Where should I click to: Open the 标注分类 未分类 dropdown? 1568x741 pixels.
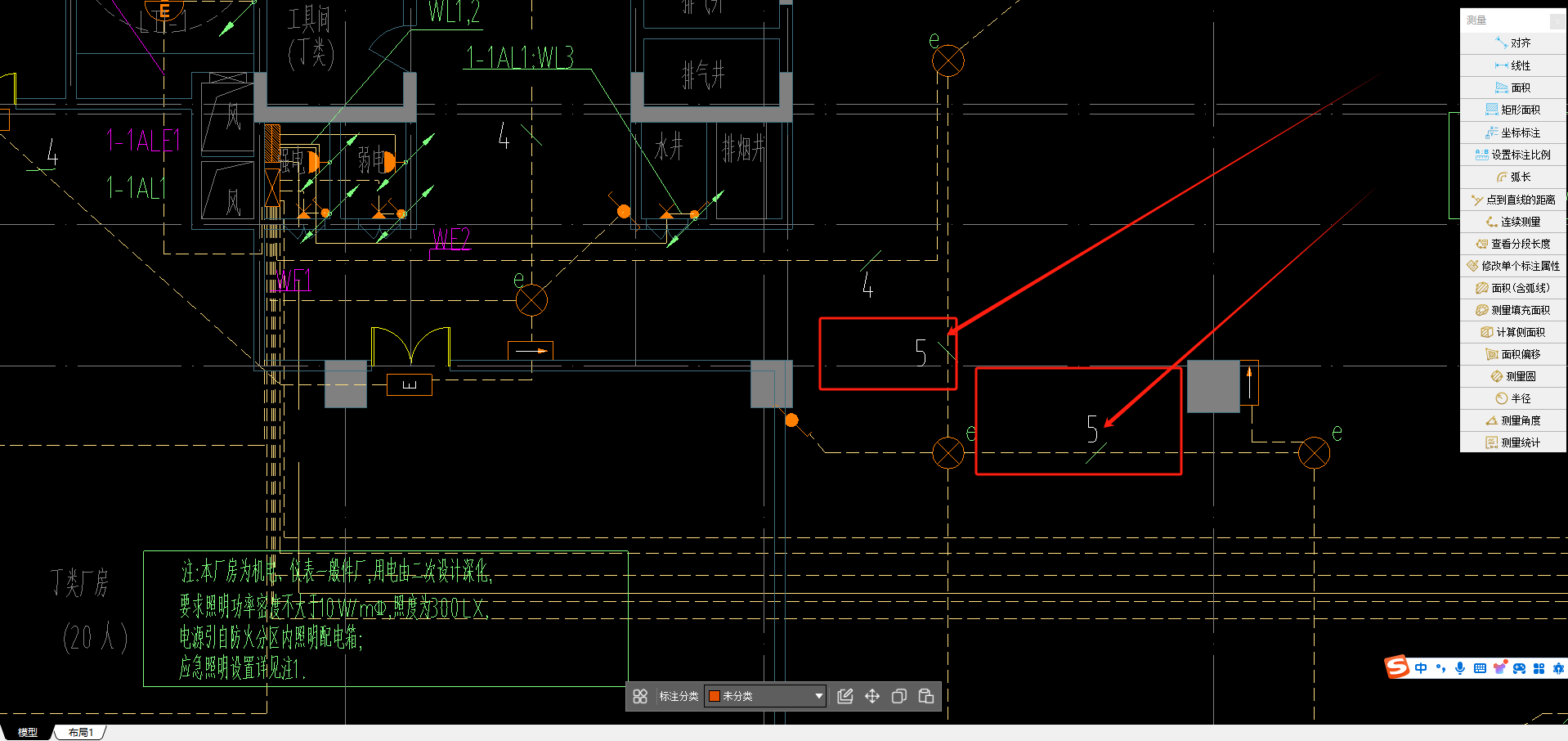tap(765, 696)
